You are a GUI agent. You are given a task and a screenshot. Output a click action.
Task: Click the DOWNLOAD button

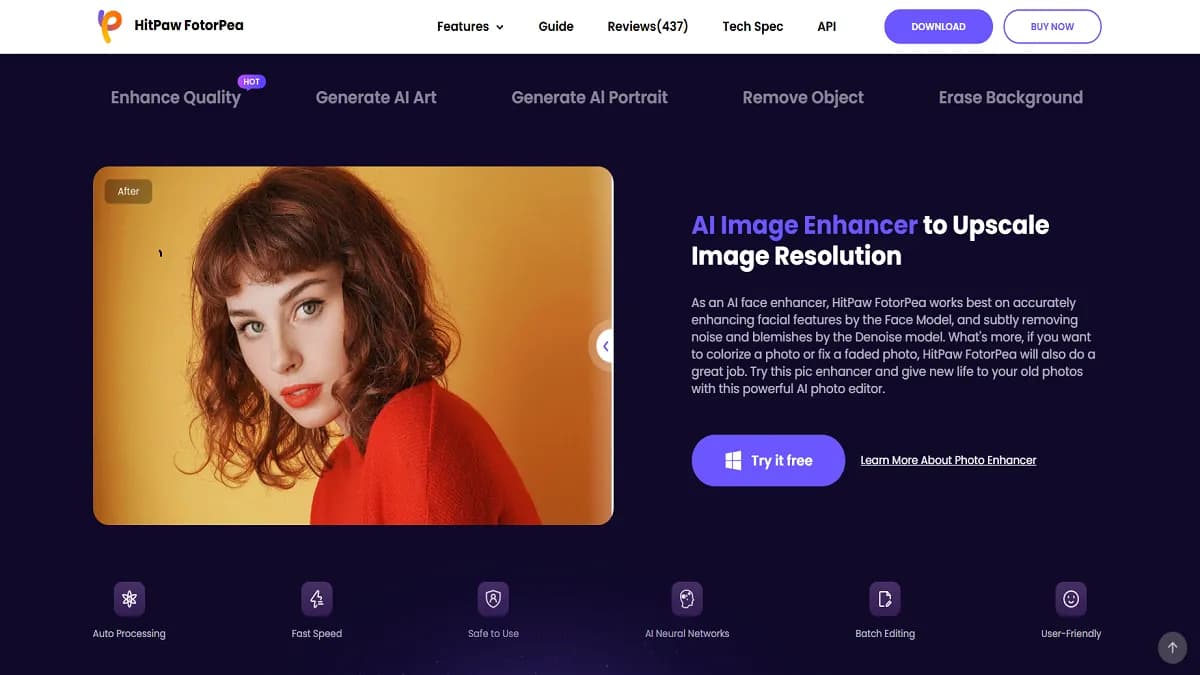(x=938, y=27)
